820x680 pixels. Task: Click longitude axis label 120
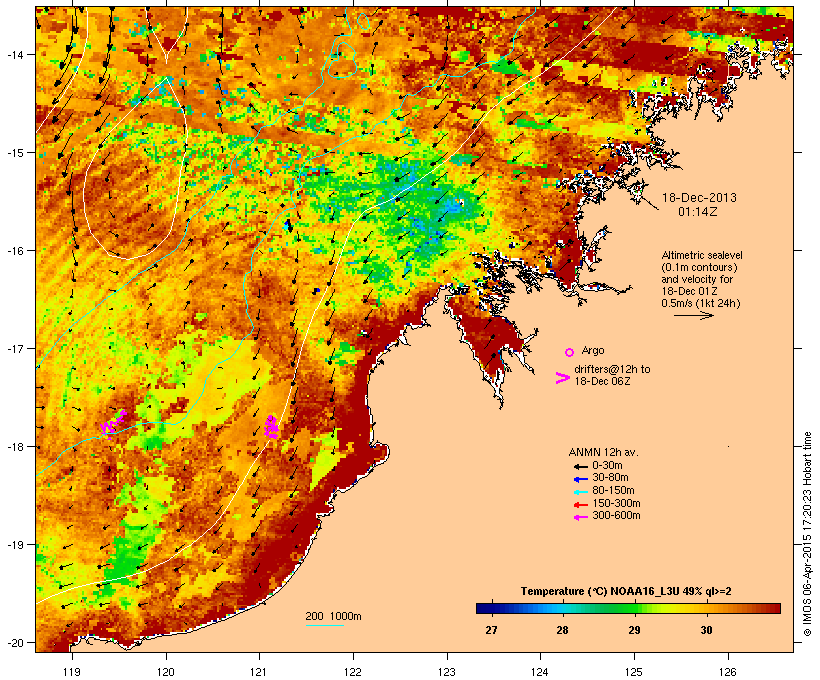(166, 672)
